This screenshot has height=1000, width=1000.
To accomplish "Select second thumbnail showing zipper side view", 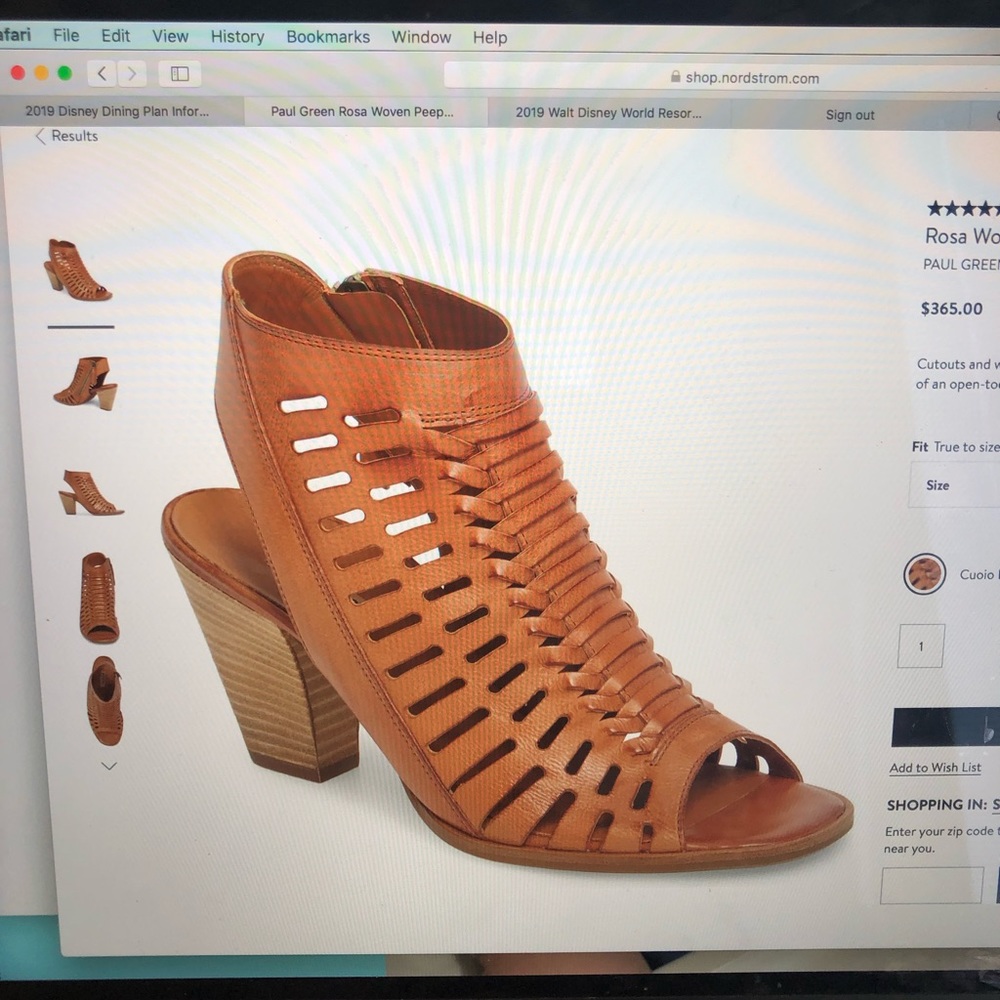I will click(86, 383).
